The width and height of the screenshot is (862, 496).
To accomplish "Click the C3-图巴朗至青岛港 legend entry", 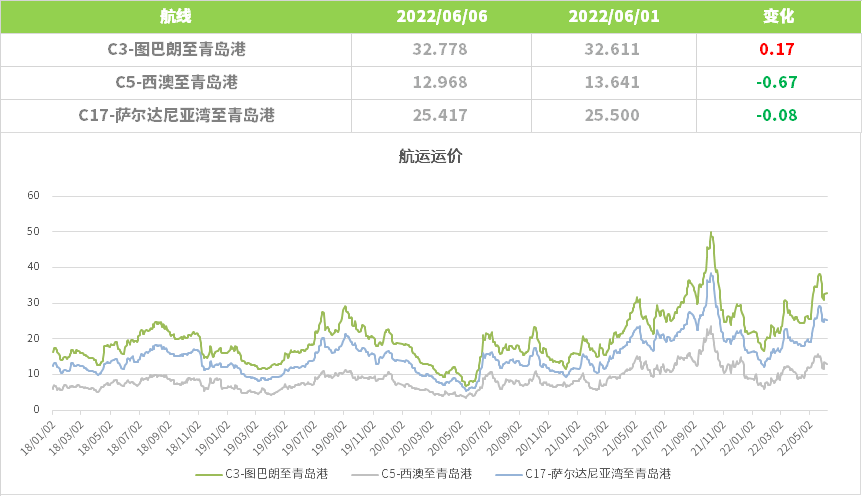I will click(x=262, y=473).
